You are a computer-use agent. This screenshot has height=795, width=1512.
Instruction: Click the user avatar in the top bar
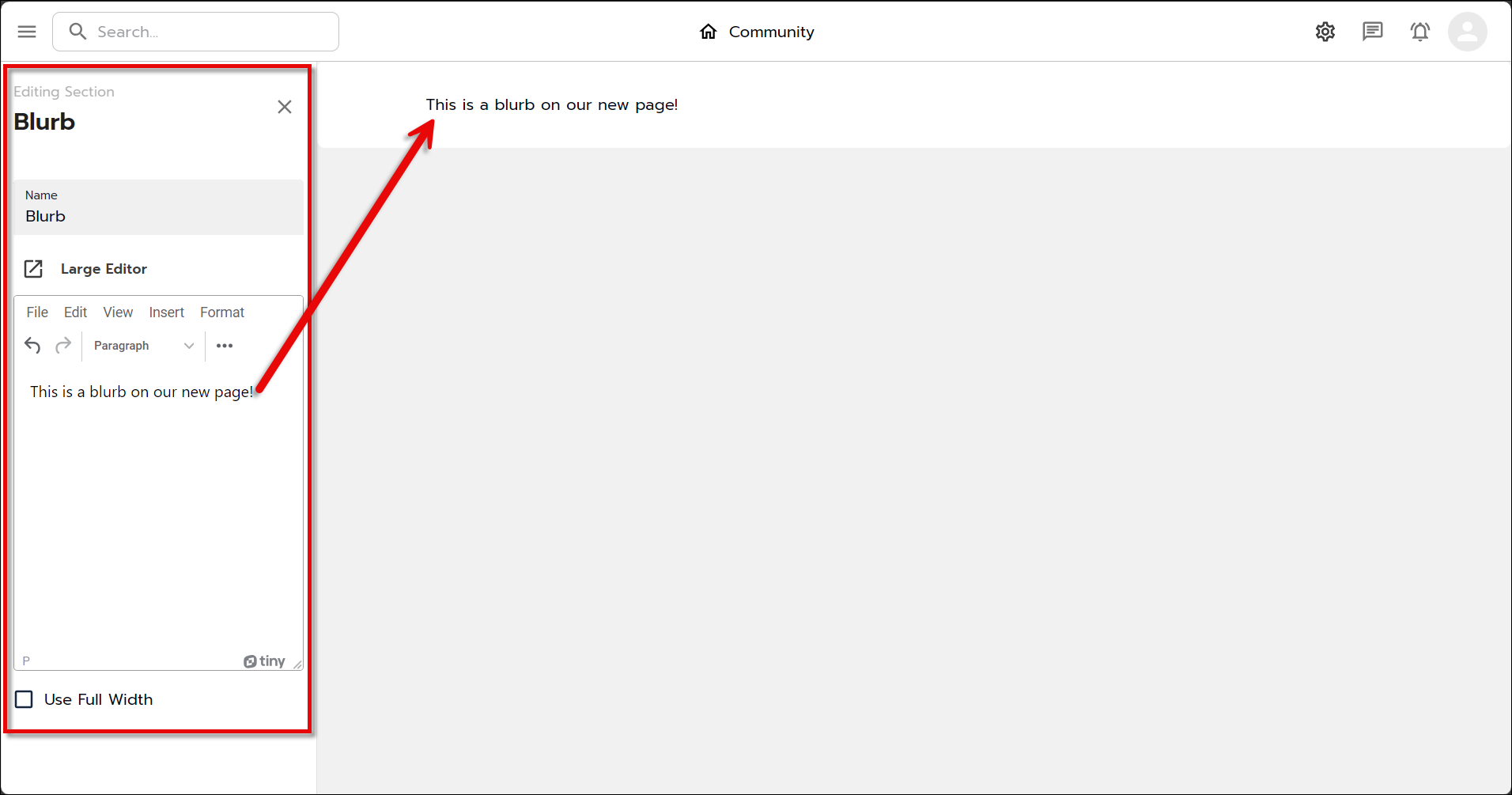click(1467, 32)
